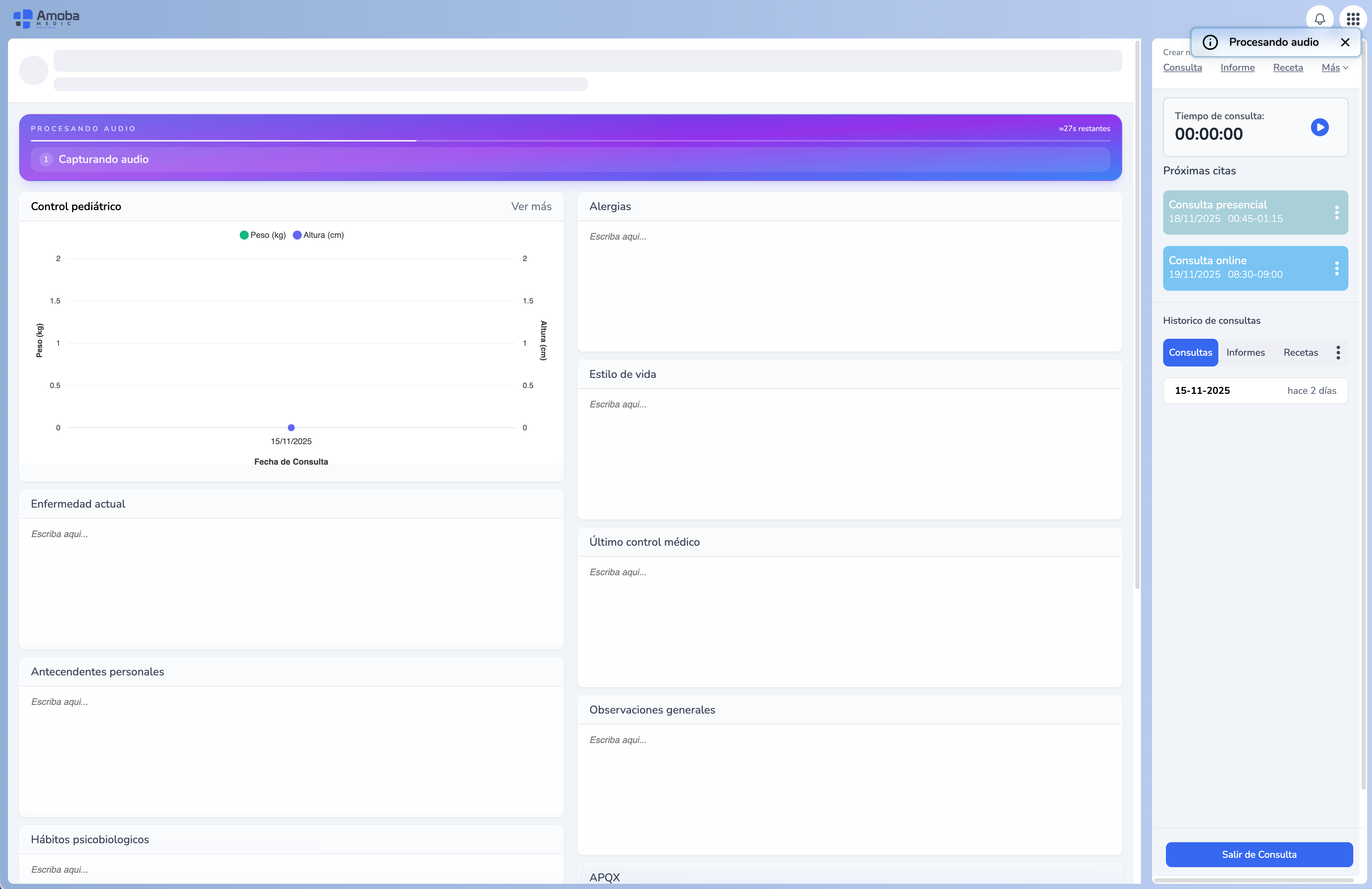Dismiss the Procesando audio notification
The height and width of the screenshot is (889, 1372).
click(x=1345, y=42)
